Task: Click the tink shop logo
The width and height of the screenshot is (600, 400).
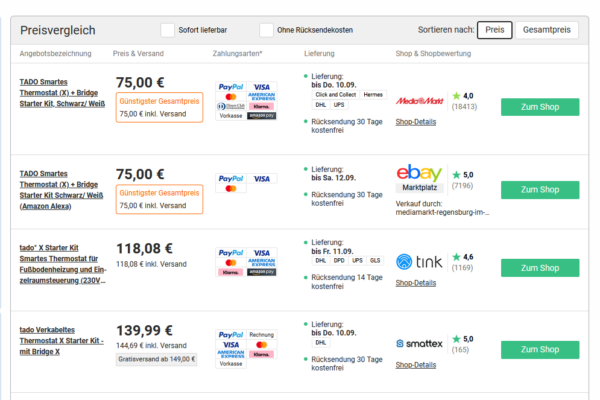Action: click(x=419, y=262)
